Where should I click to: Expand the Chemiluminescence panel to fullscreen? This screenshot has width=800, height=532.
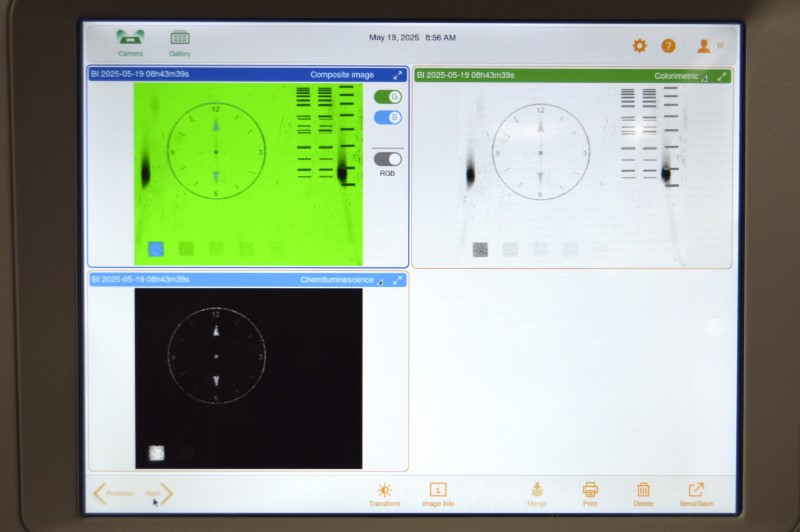click(397, 280)
